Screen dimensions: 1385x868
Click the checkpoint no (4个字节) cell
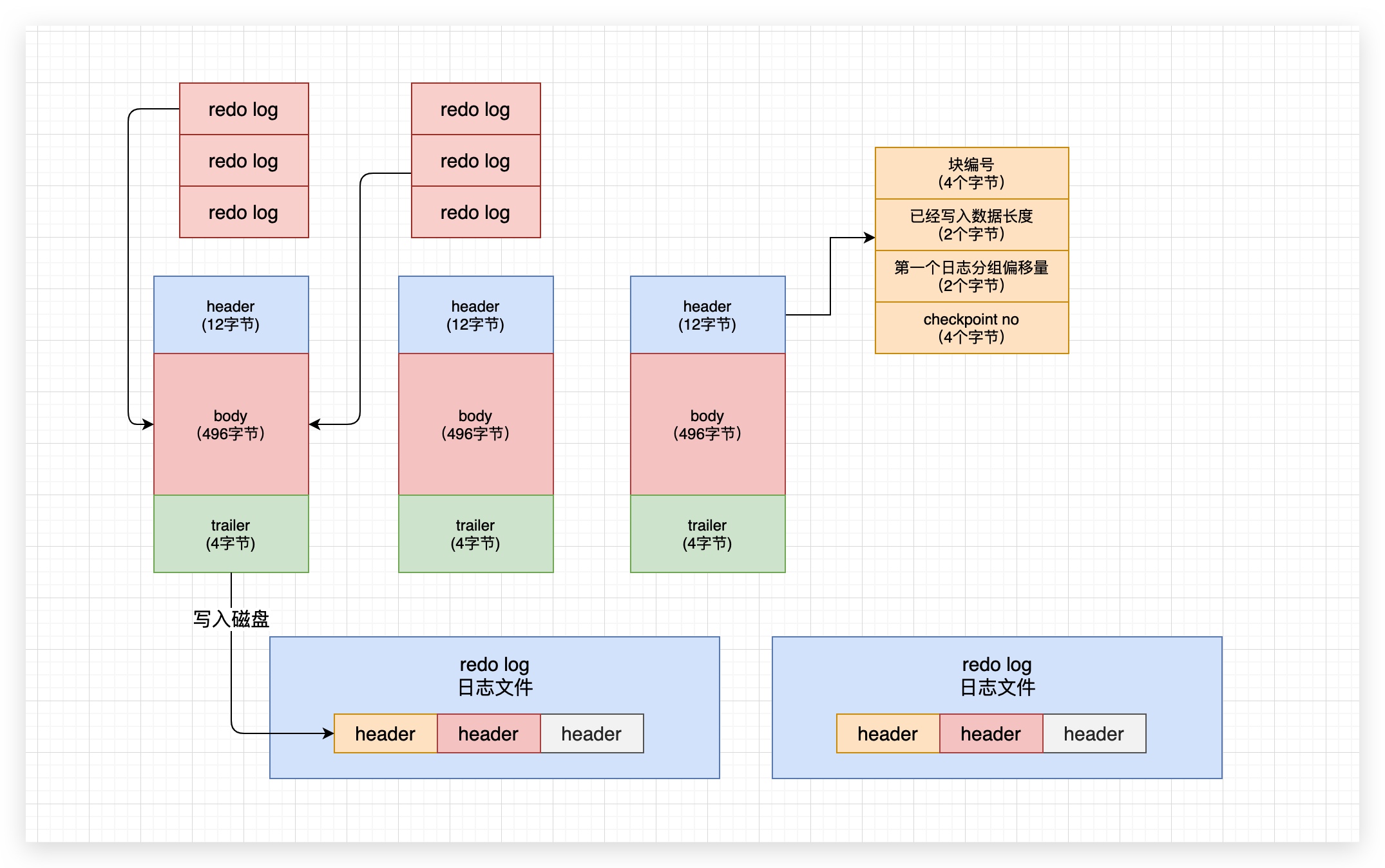(971, 328)
